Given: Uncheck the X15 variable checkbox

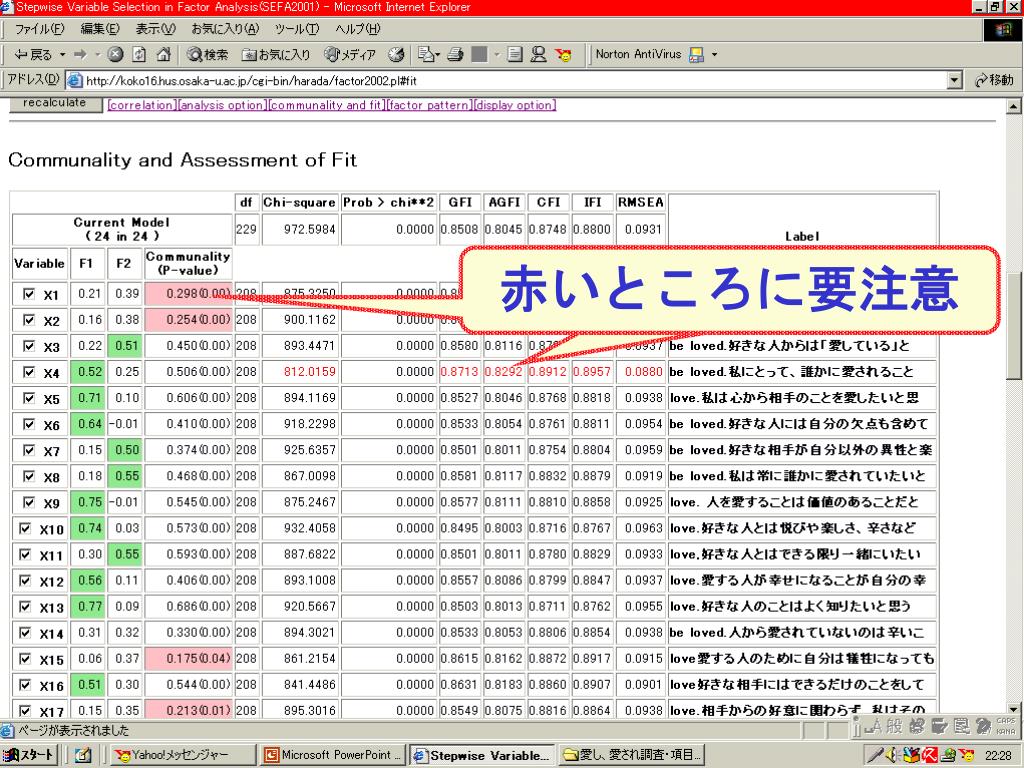Looking at the screenshot, I should [x=25, y=658].
